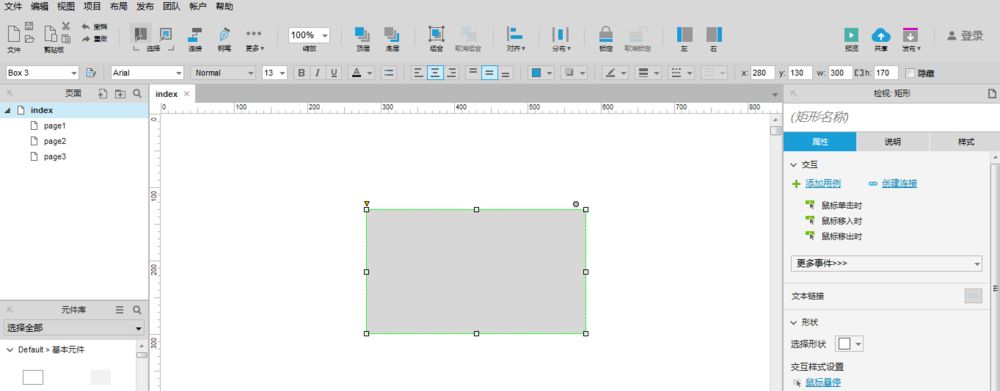Open the Arial font dropdown

[147, 73]
